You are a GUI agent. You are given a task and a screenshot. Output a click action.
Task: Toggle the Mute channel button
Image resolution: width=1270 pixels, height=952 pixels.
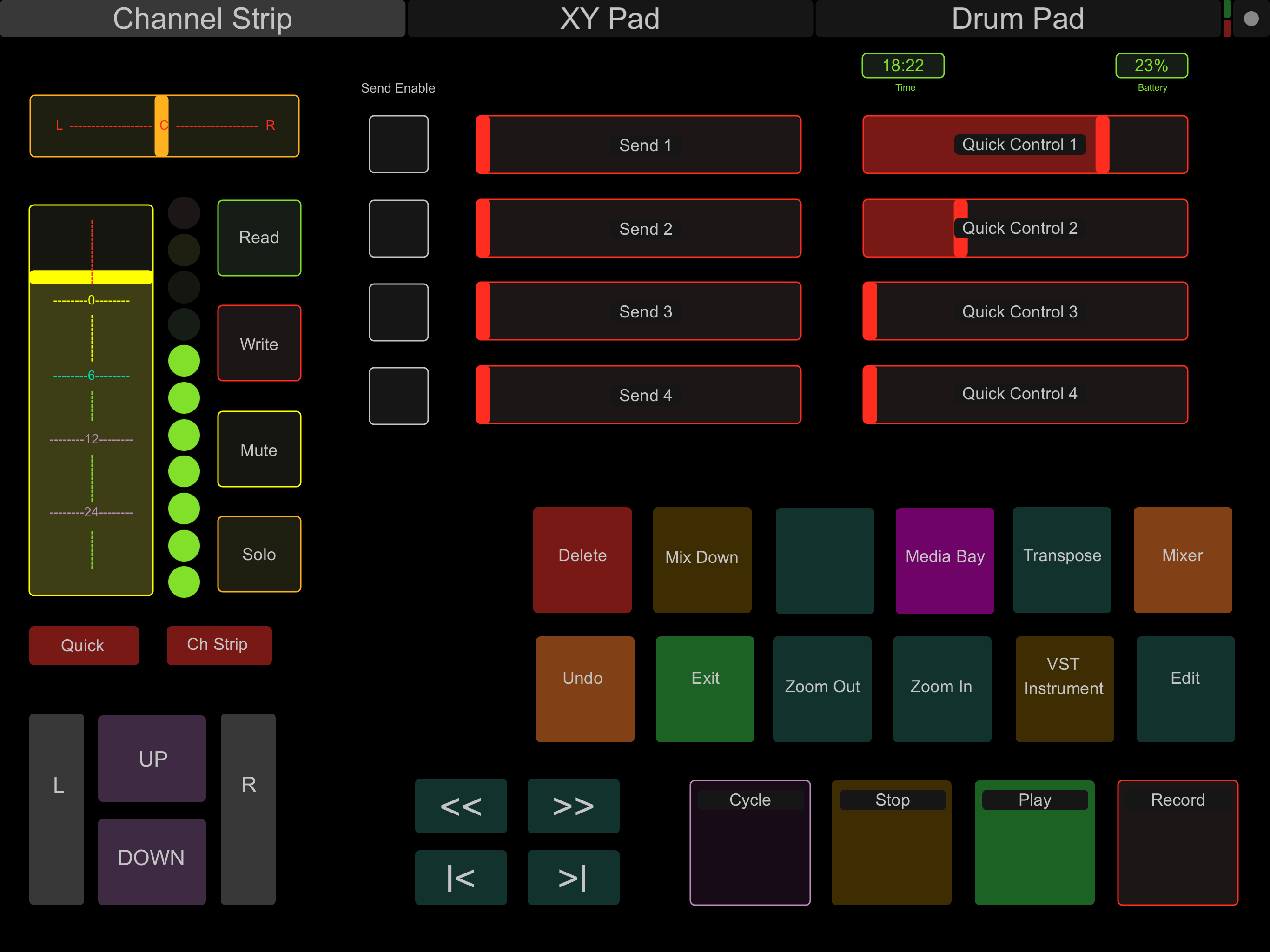point(259,450)
